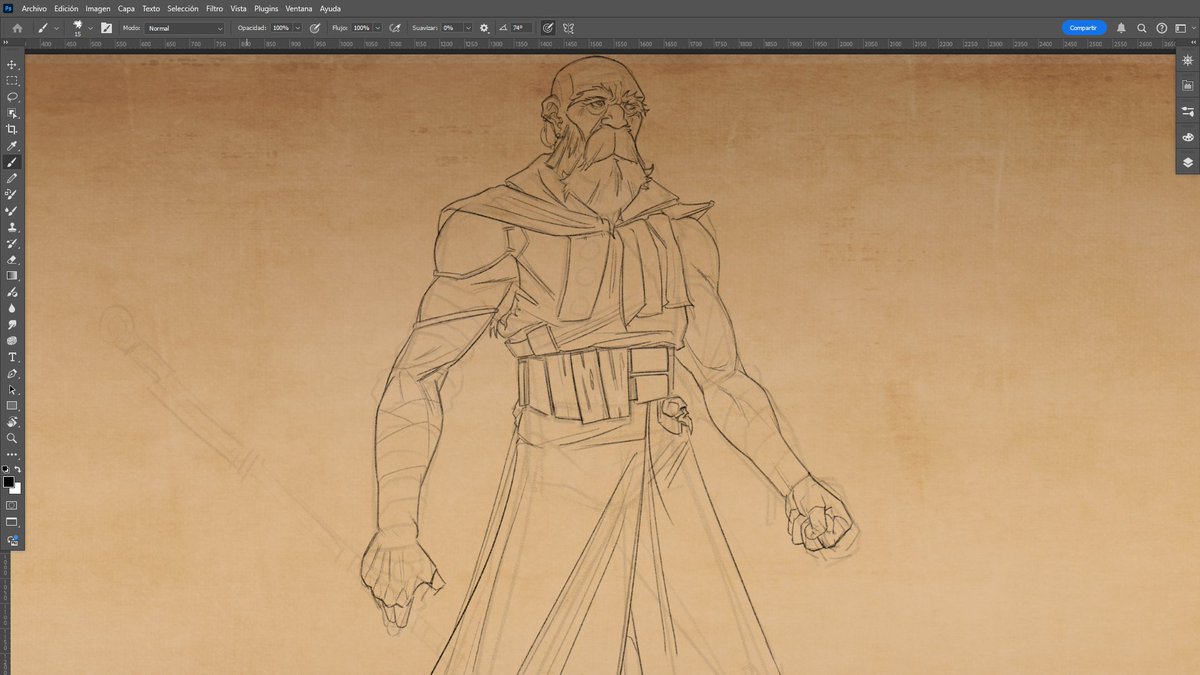
Task: Open the Capa menu
Action: 126,8
